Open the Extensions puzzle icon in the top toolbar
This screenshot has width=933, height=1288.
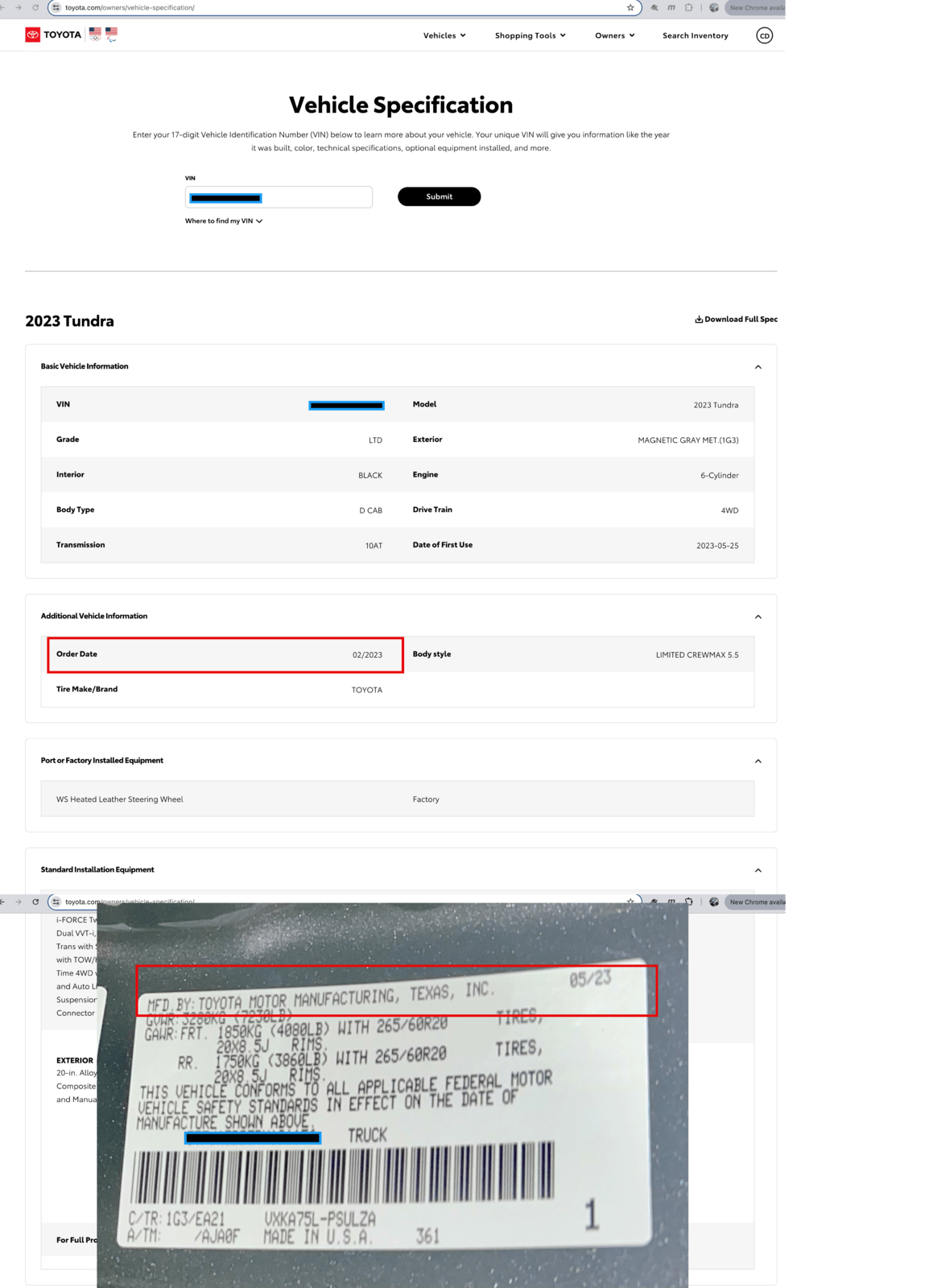[689, 7]
